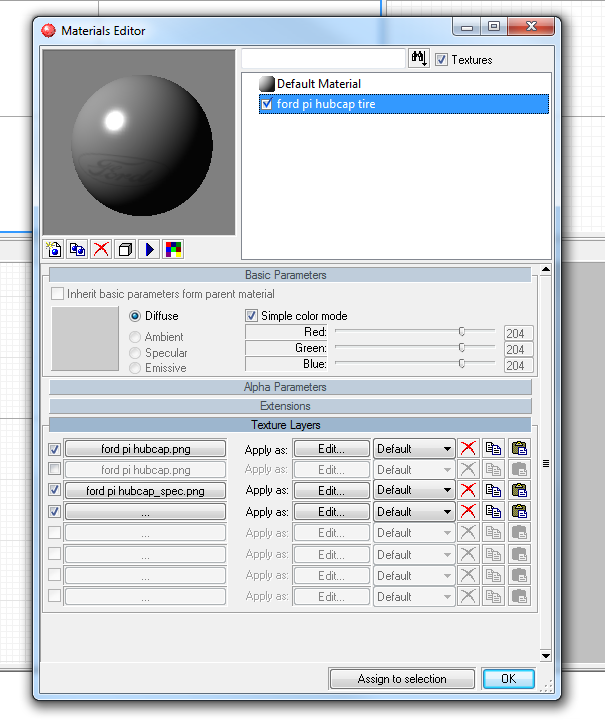Click the Assign to selection button
Viewport: 605px width, 723px height.
coord(402,679)
